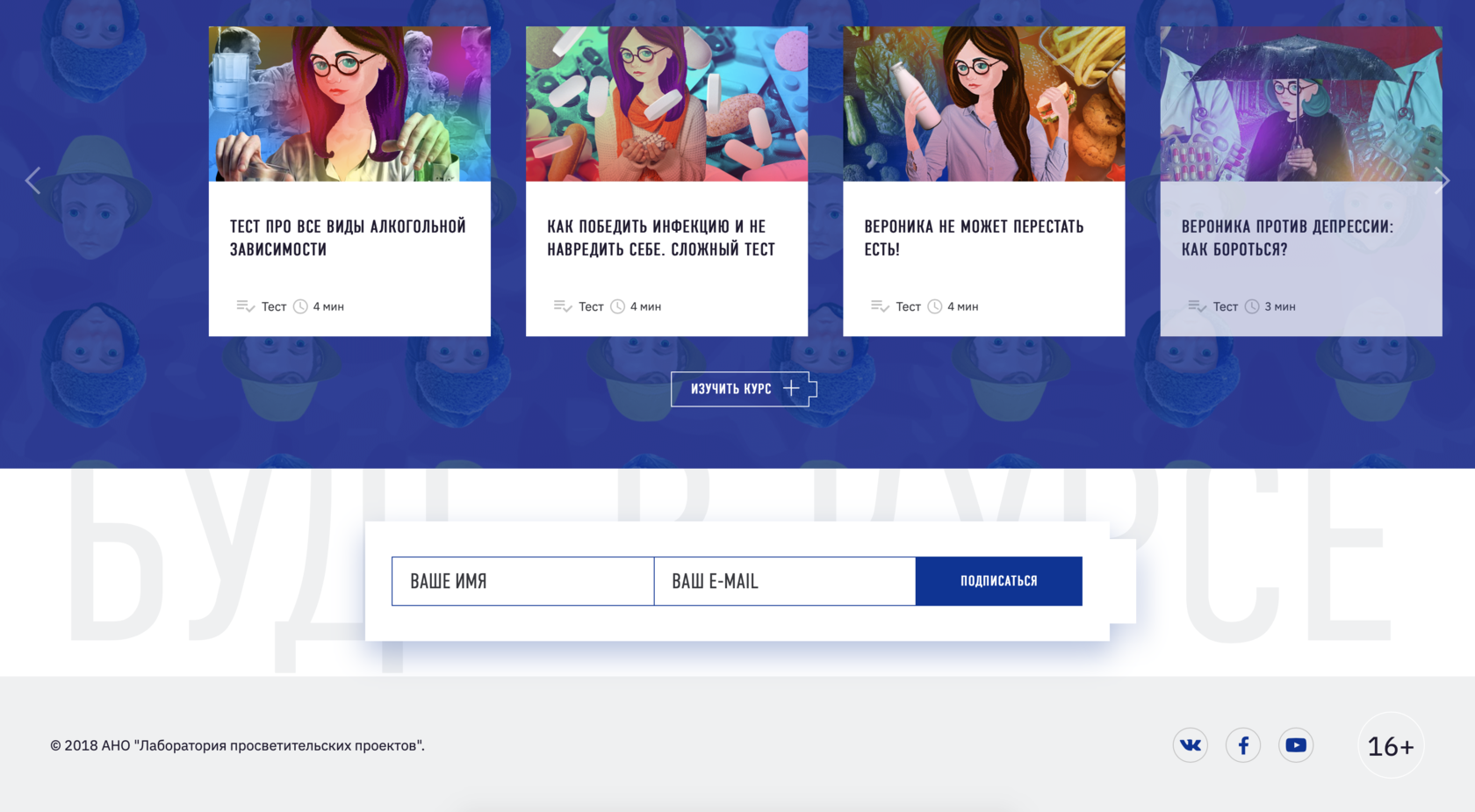Open the title КАК ПОБЕДИТЬ ИНФЕКЦИЮ test link
1475x812 pixels.
tap(661, 238)
